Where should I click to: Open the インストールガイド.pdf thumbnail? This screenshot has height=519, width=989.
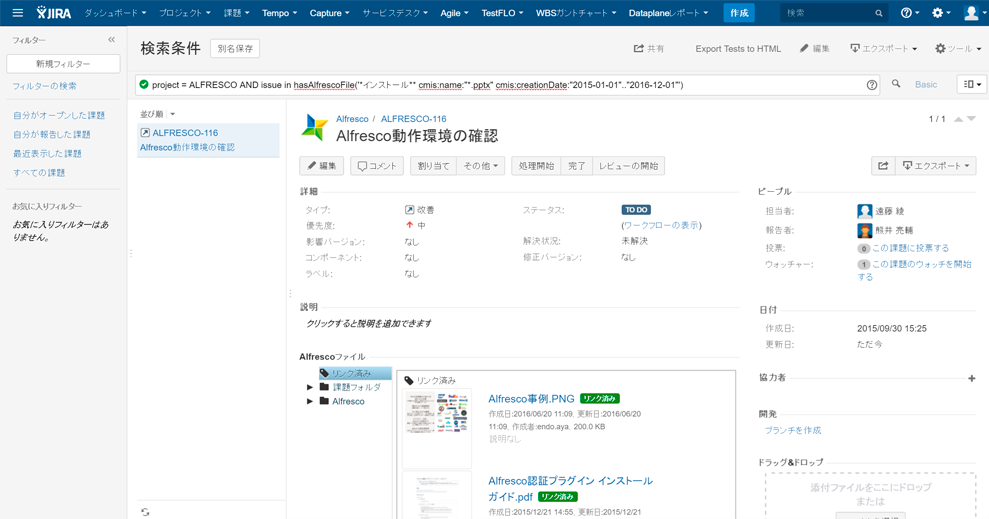click(x=437, y=495)
